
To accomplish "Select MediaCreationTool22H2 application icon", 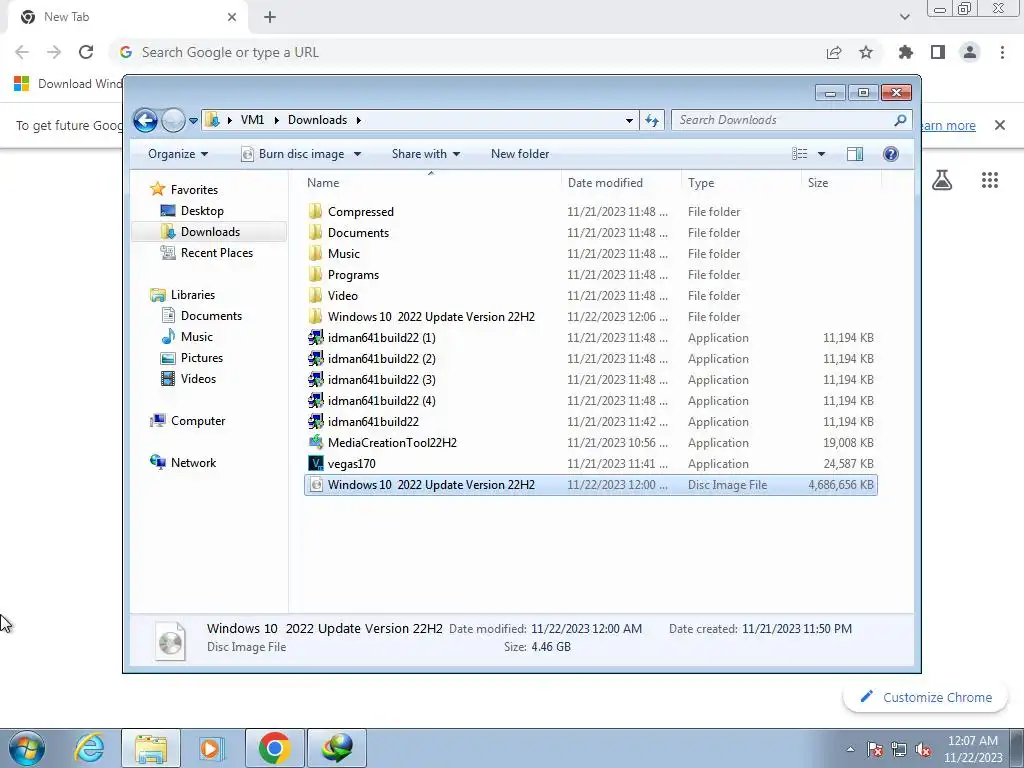I will (x=315, y=443).
